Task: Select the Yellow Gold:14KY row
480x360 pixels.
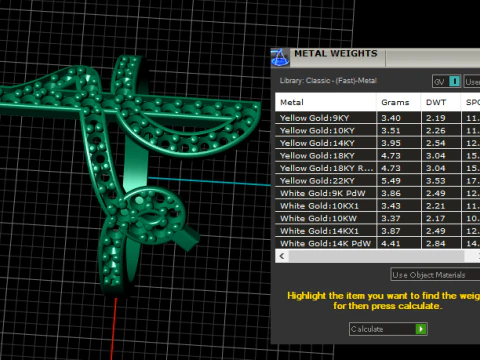Action: [x=377, y=143]
